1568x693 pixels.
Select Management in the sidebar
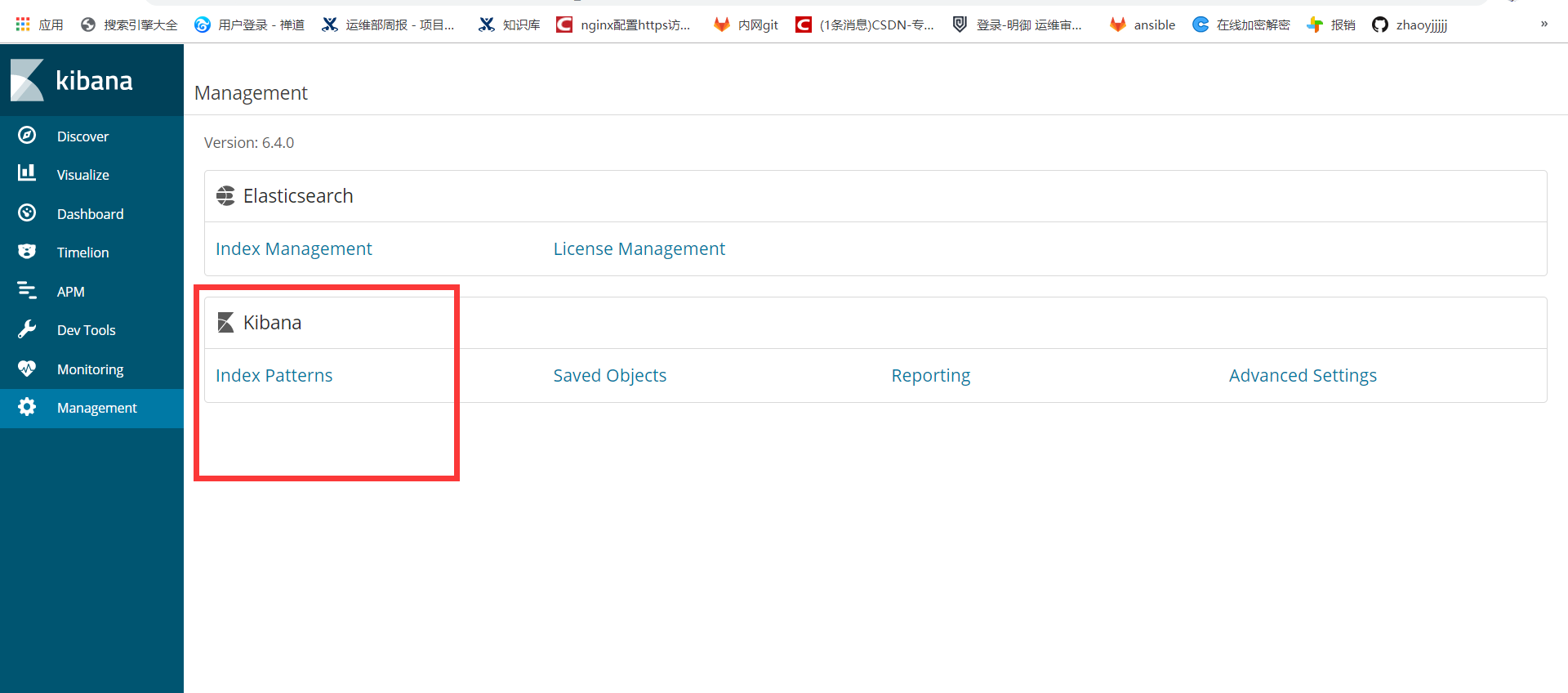pos(91,408)
